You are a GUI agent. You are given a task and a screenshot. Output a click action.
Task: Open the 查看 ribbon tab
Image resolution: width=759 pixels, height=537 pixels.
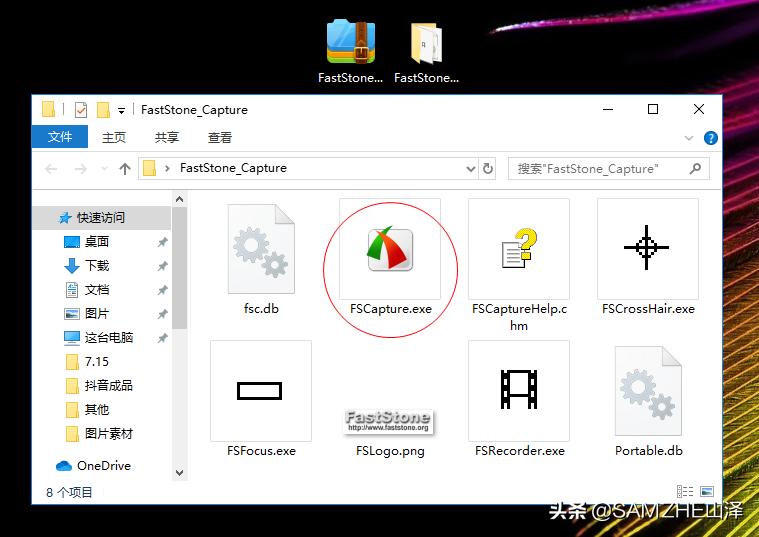tap(220, 138)
